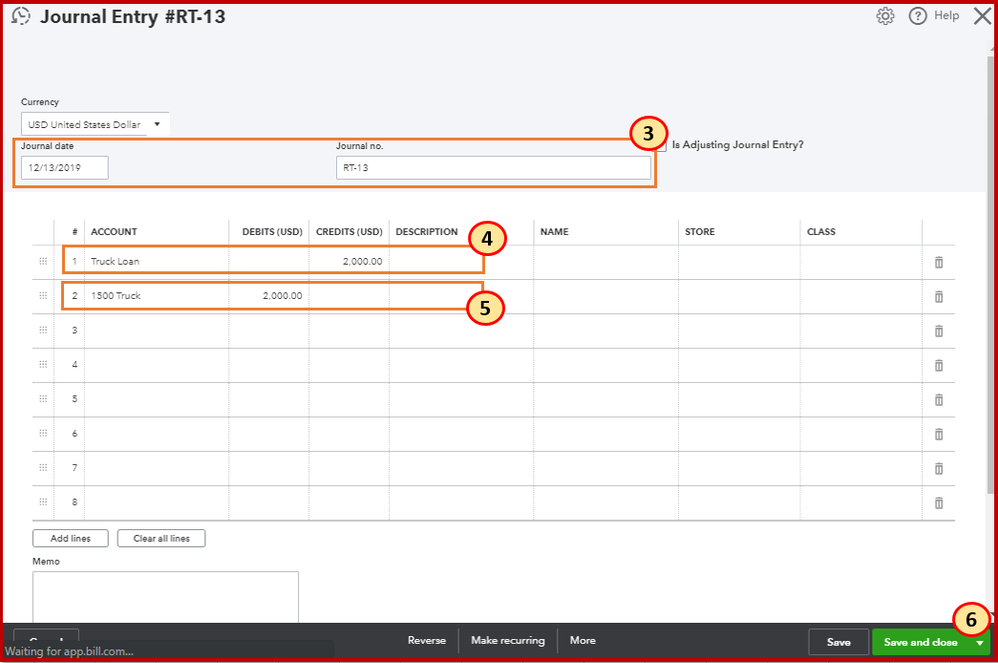
Task: Click the ACCOUNT column header
Action: tap(114, 232)
